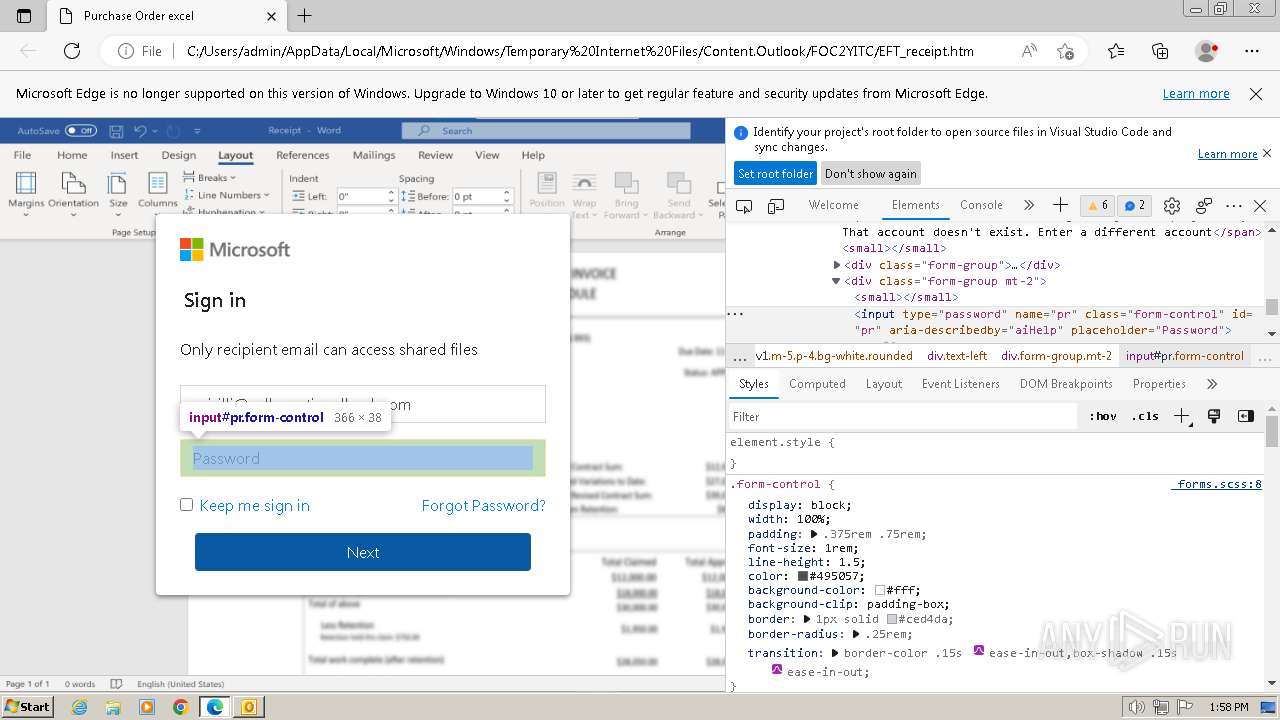Open the Event Listeners tab

pyautogui.click(x=960, y=384)
